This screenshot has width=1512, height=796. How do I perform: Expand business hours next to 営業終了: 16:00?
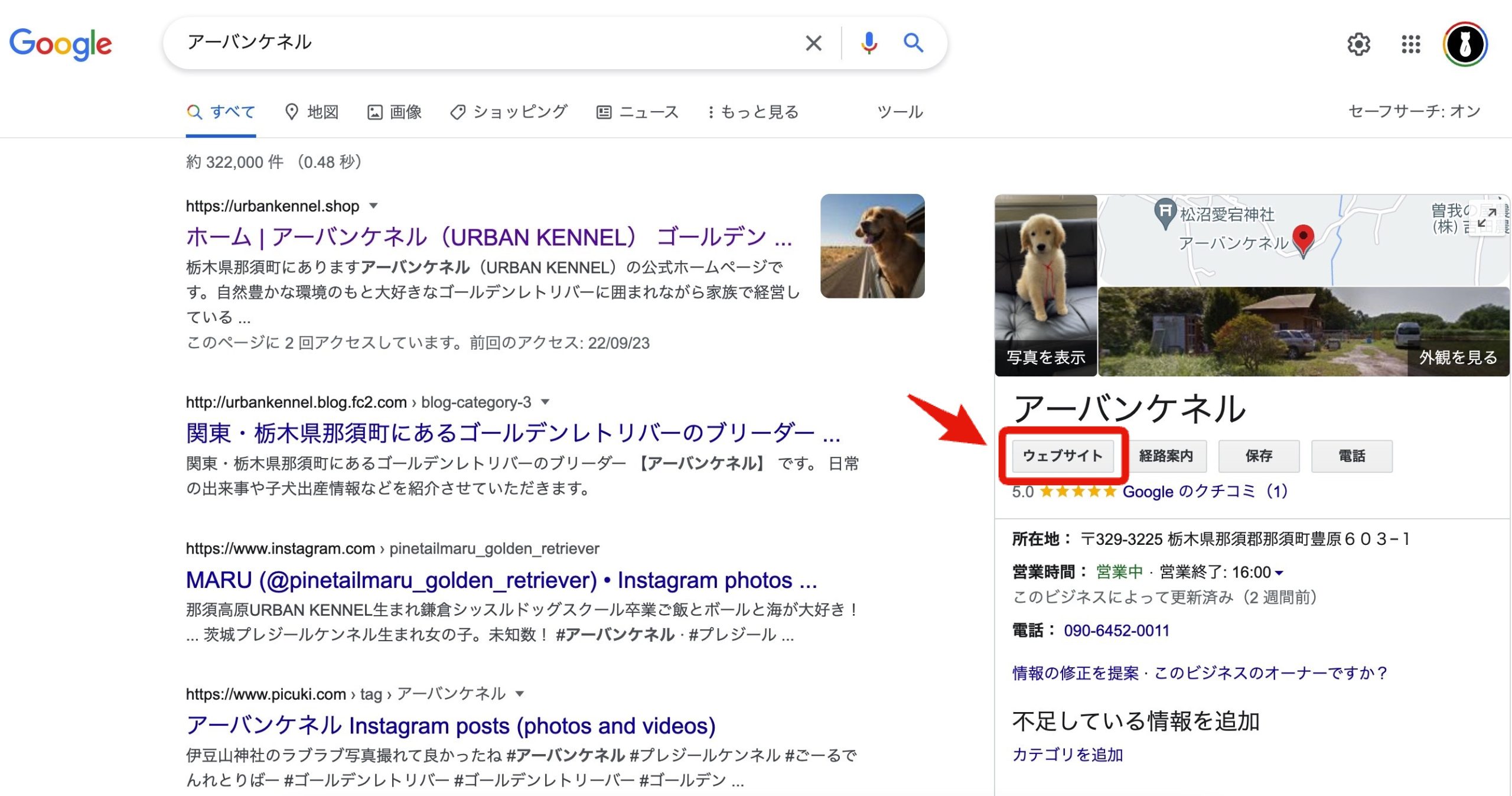tap(1279, 573)
